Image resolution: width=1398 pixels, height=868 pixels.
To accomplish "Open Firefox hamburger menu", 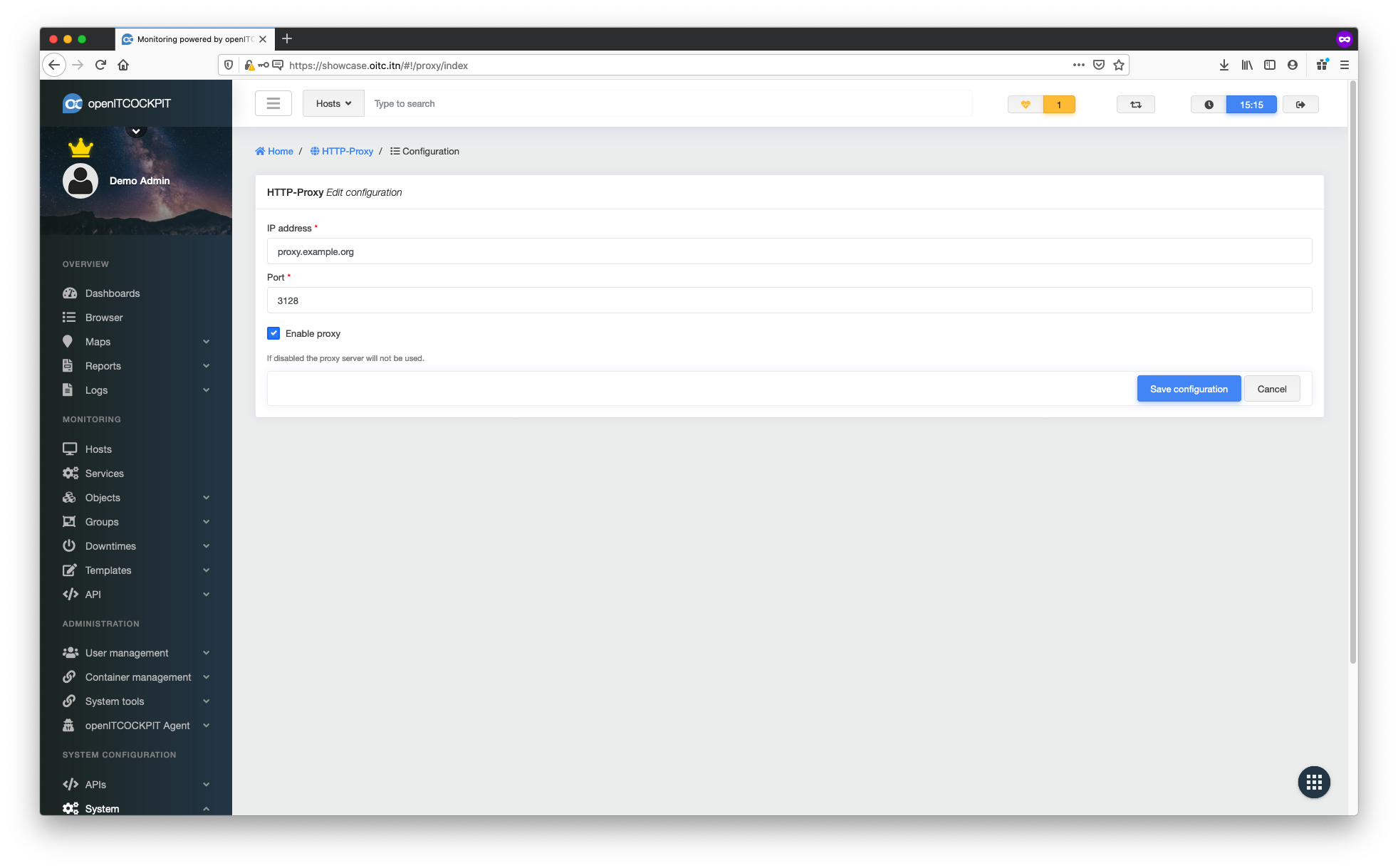I will coord(1345,65).
